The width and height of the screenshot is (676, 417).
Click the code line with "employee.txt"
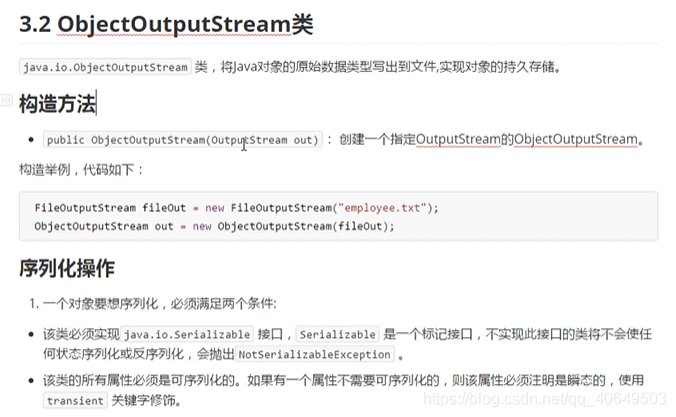[x=236, y=208]
